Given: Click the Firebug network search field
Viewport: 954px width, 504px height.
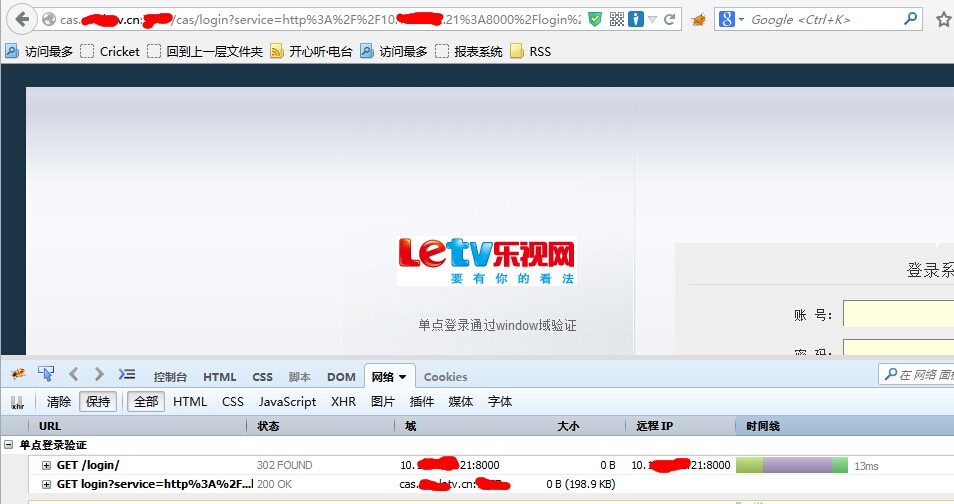Looking at the screenshot, I should [917, 374].
